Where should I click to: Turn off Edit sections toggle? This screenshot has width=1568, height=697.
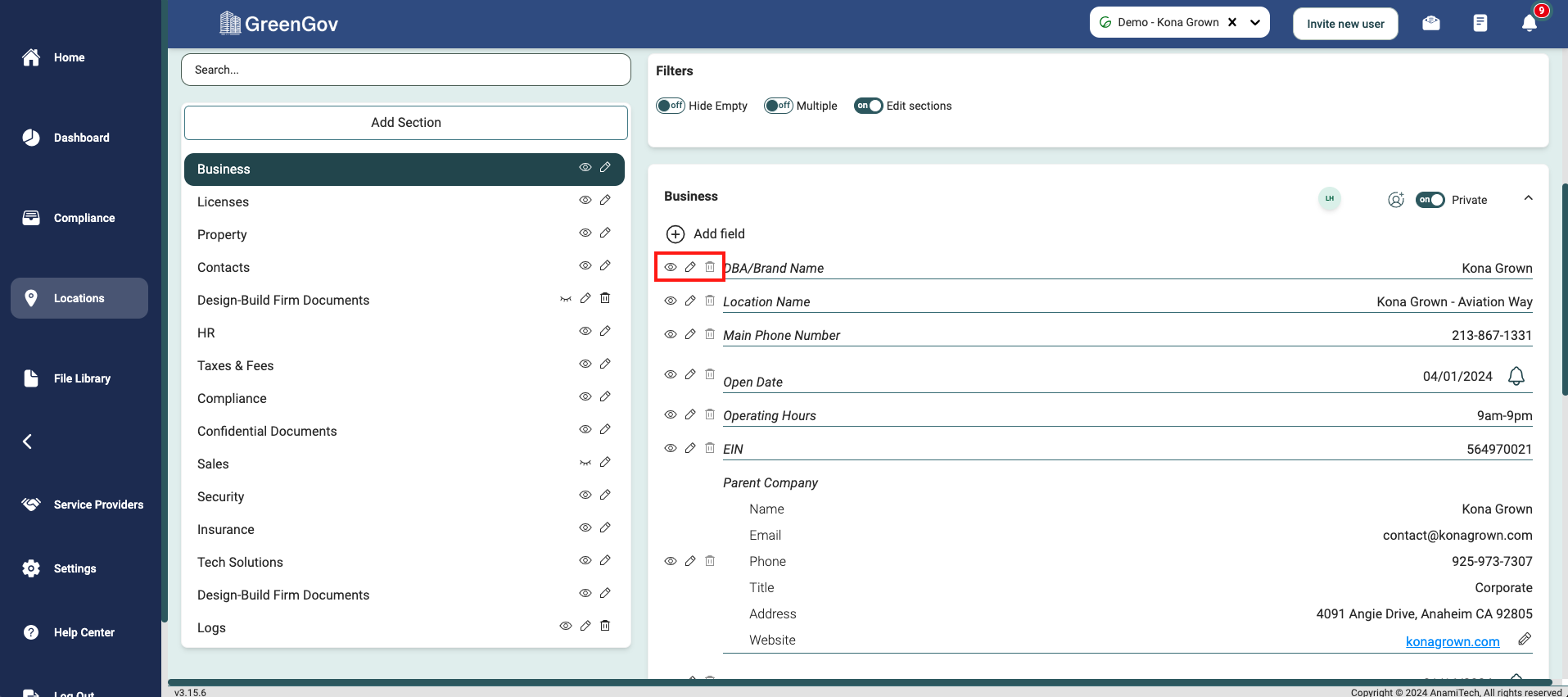pyautogui.click(x=868, y=106)
